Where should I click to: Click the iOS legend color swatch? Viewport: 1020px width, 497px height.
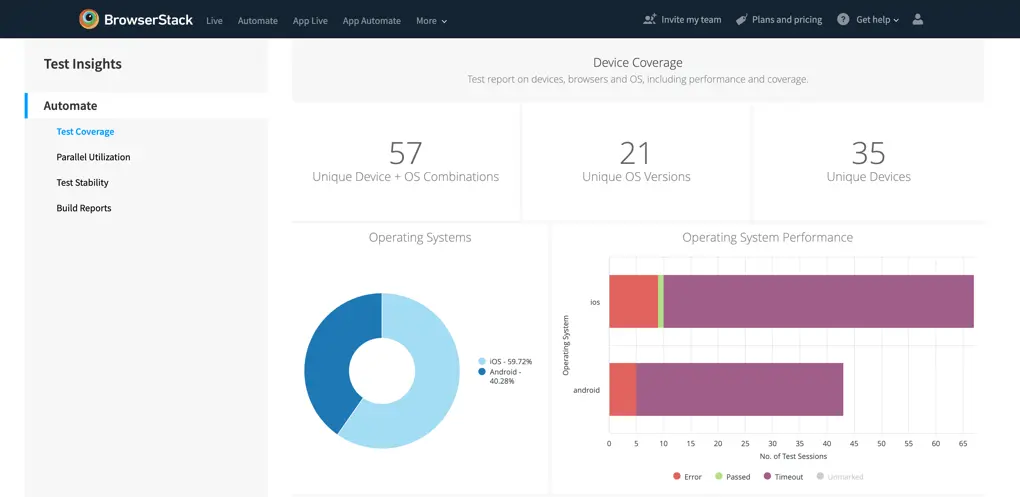(482, 361)
